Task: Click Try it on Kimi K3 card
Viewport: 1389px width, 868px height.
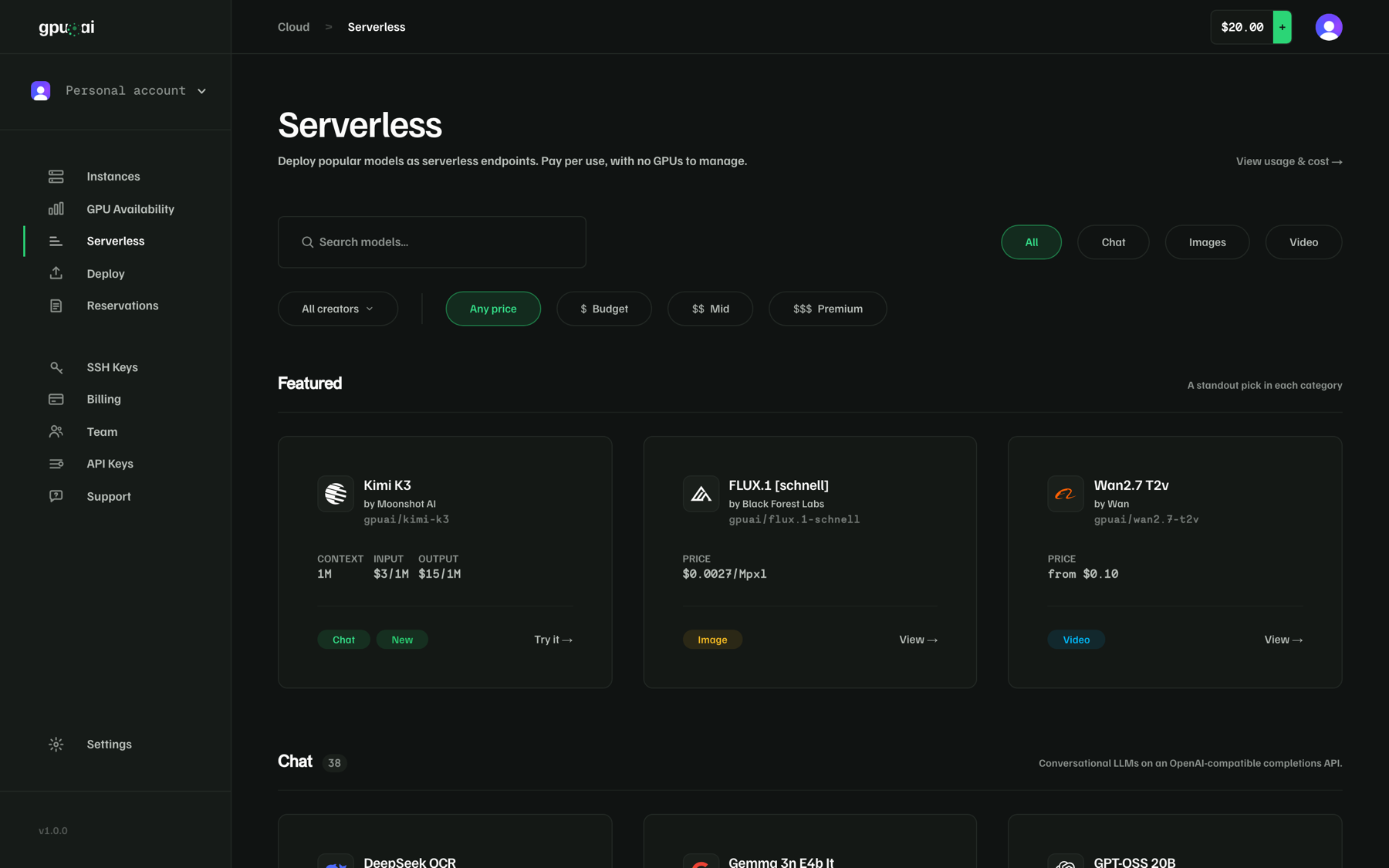Action: [553, 640]
